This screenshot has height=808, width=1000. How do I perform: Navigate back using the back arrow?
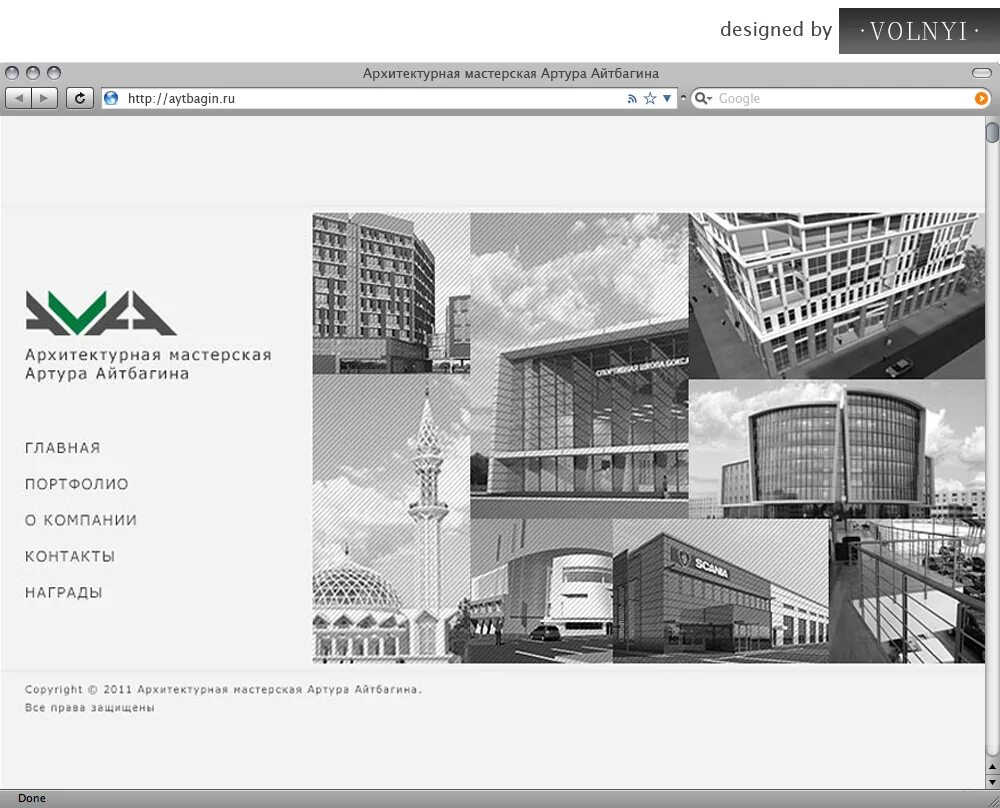17,98
